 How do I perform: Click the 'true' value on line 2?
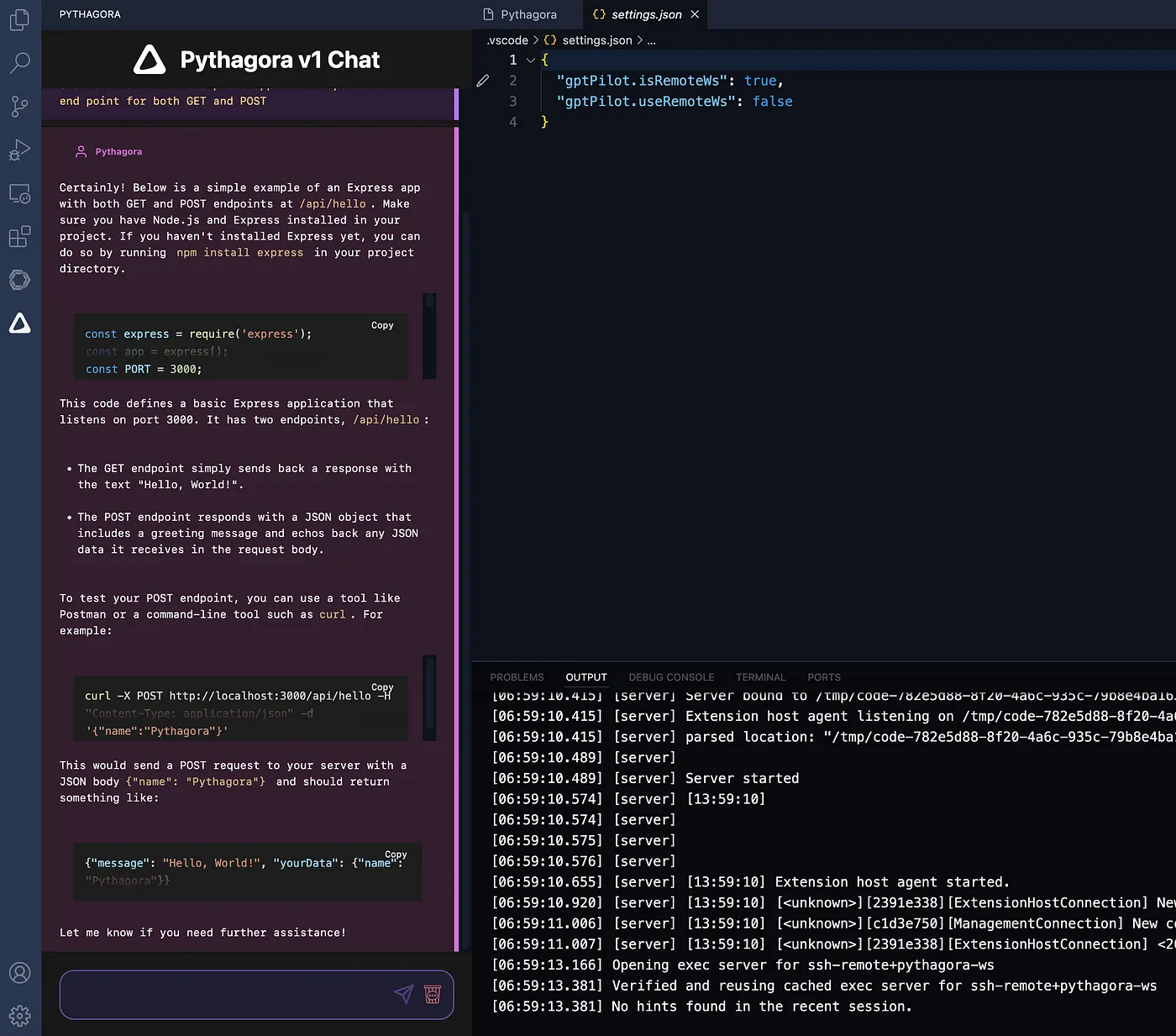click(x=760, y=81)
